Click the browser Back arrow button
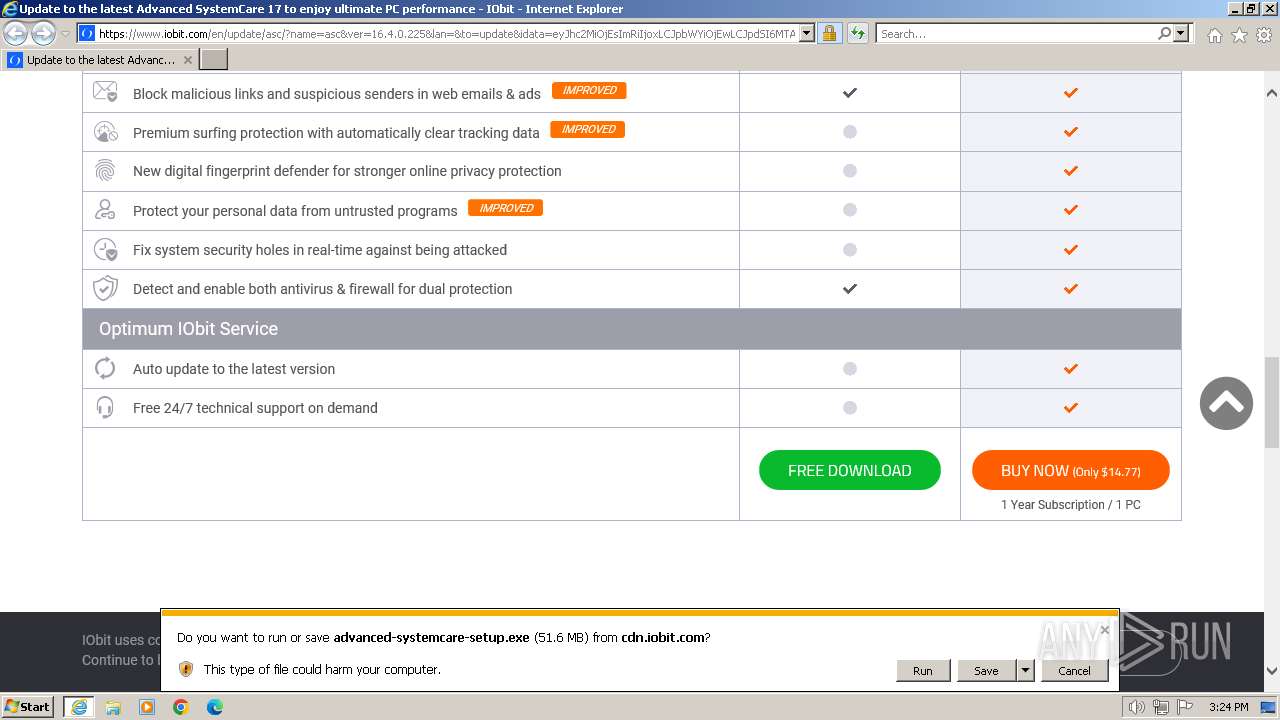1280x720 pixels. pyautogui.click(x=16, y=34)
